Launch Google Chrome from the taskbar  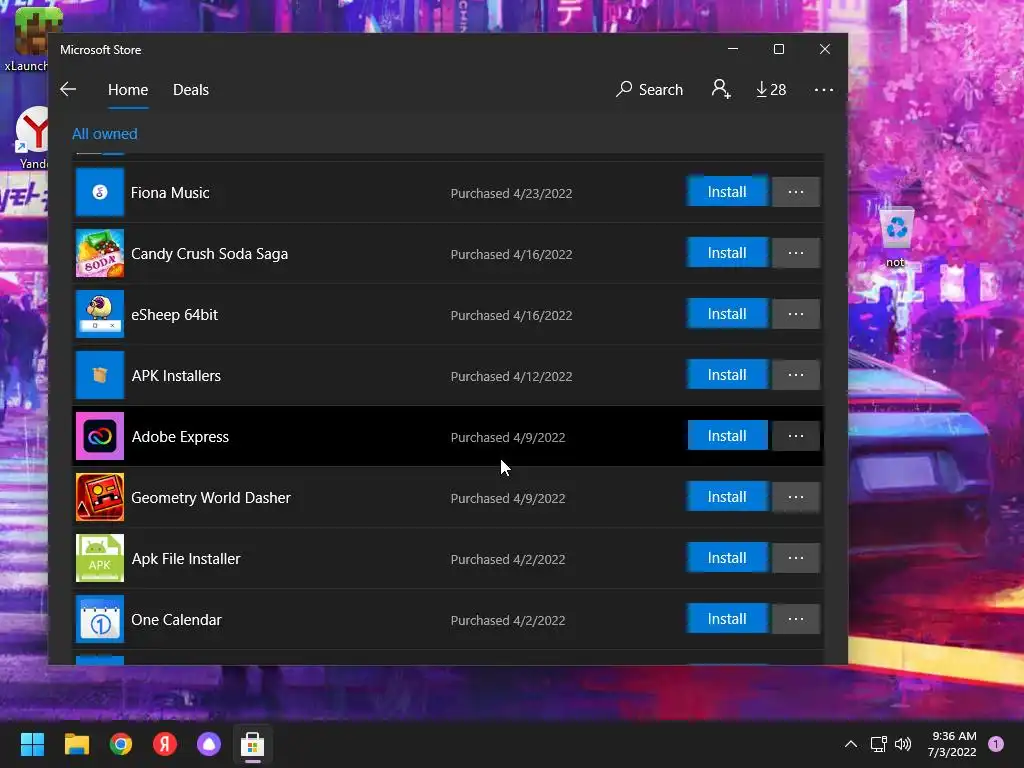point(121,744)
